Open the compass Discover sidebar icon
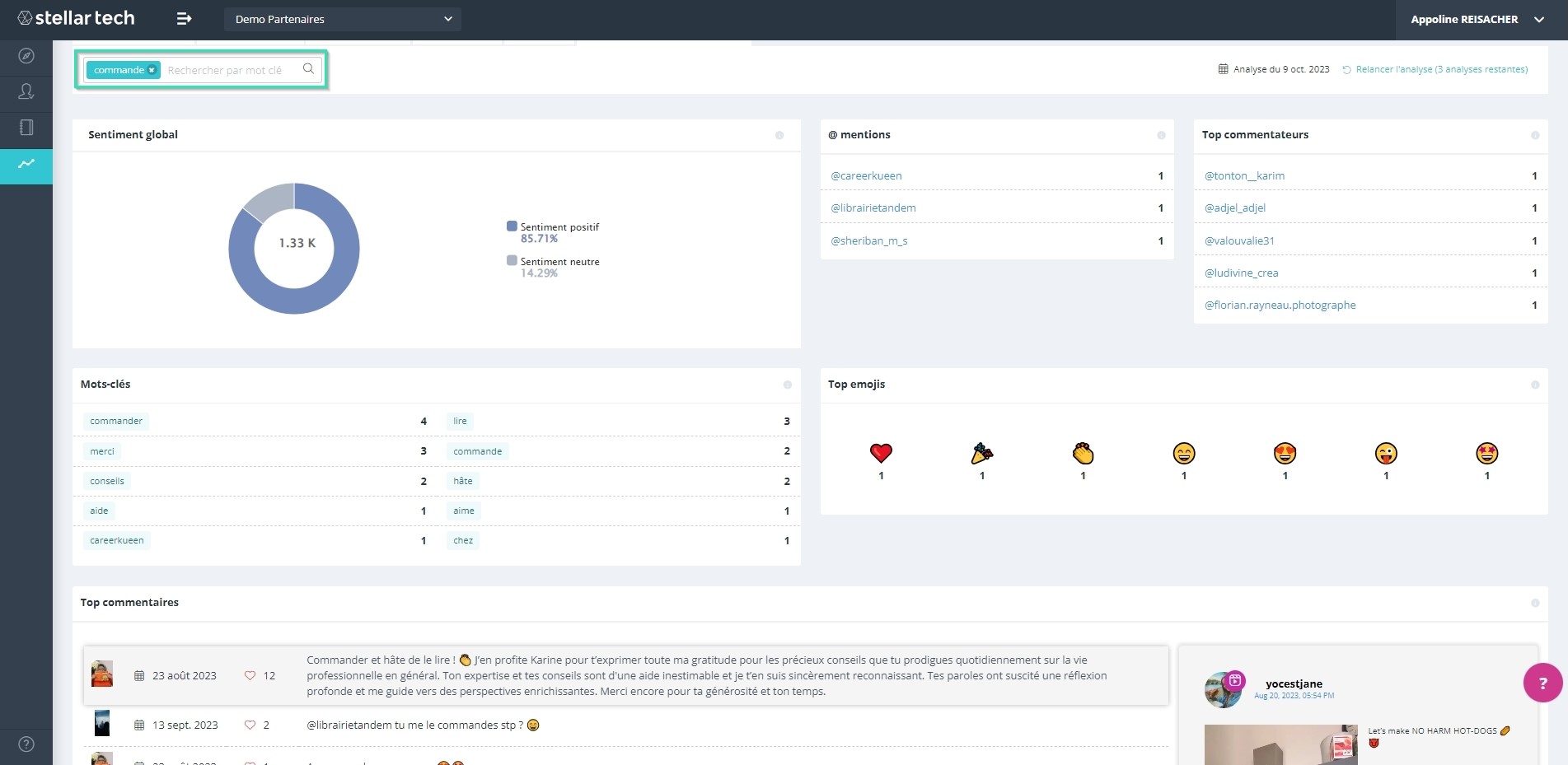The image size is (1568, 765). coord(26,56)
